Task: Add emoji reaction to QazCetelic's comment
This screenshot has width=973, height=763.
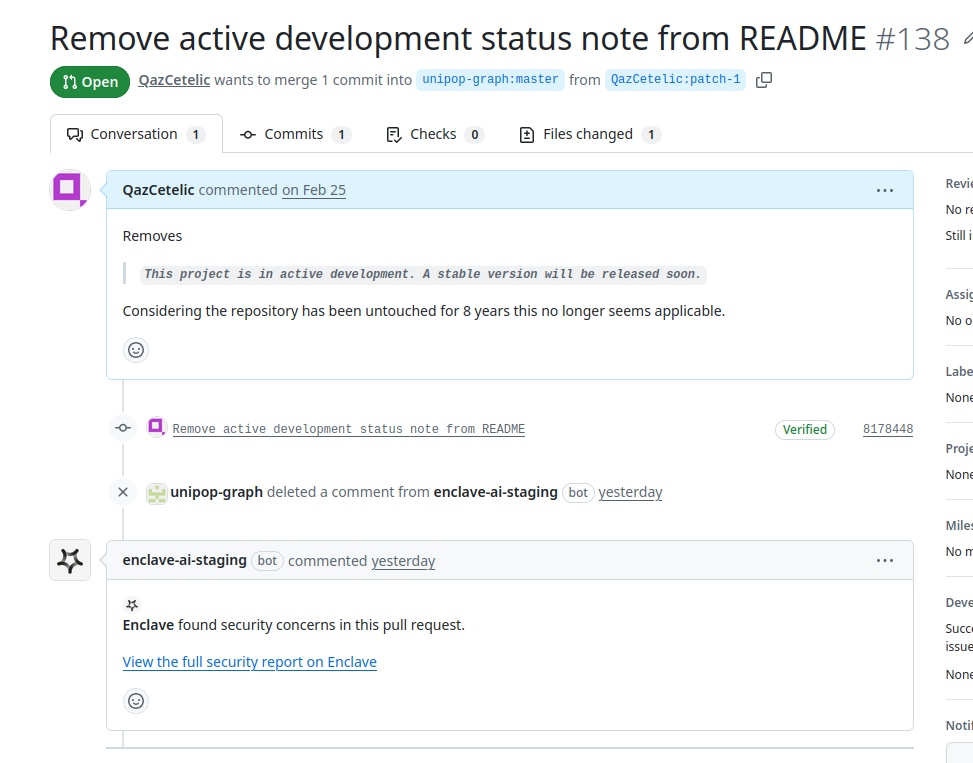Action: click(136, 350)
